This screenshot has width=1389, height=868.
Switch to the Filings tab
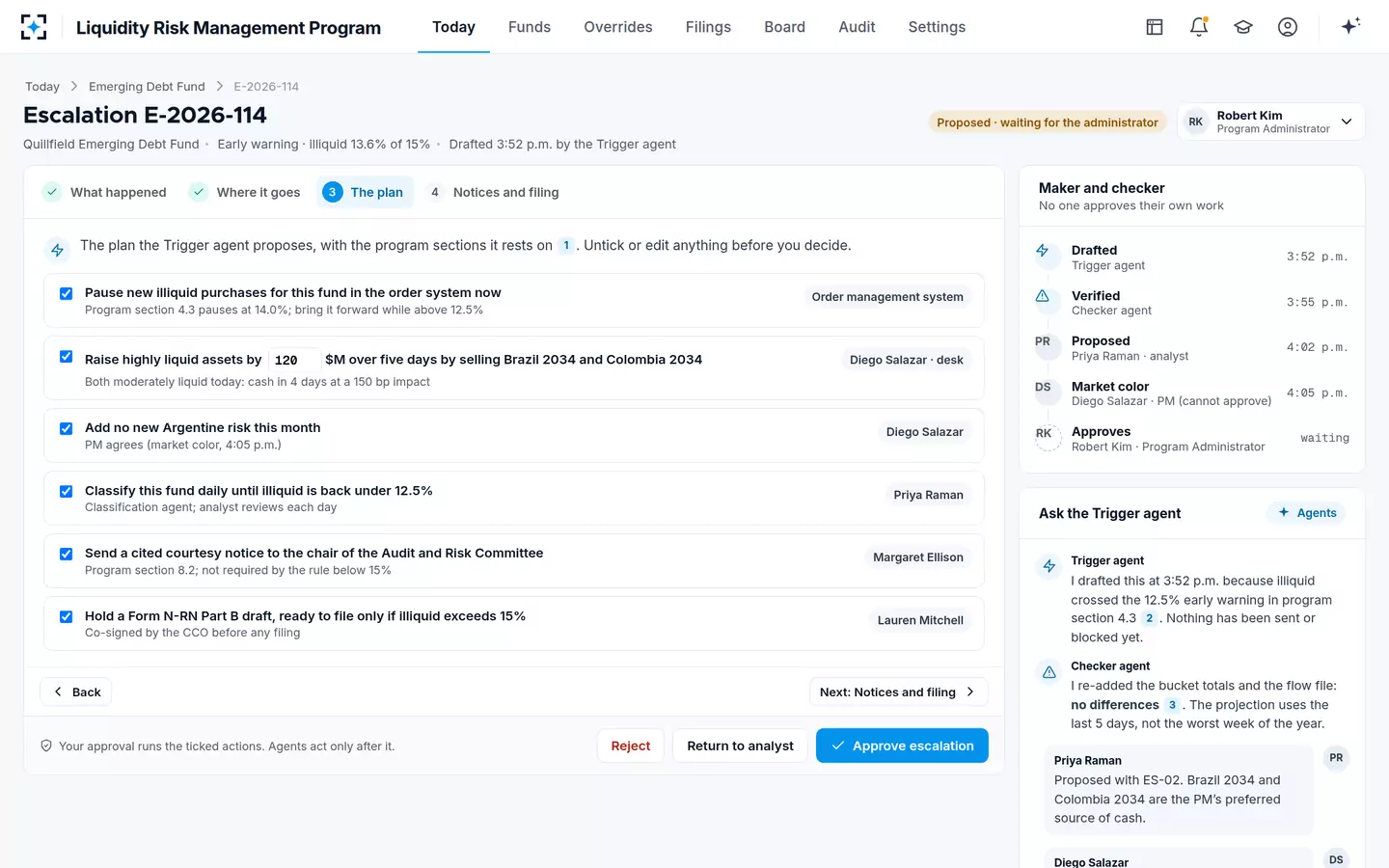point(708,27)
